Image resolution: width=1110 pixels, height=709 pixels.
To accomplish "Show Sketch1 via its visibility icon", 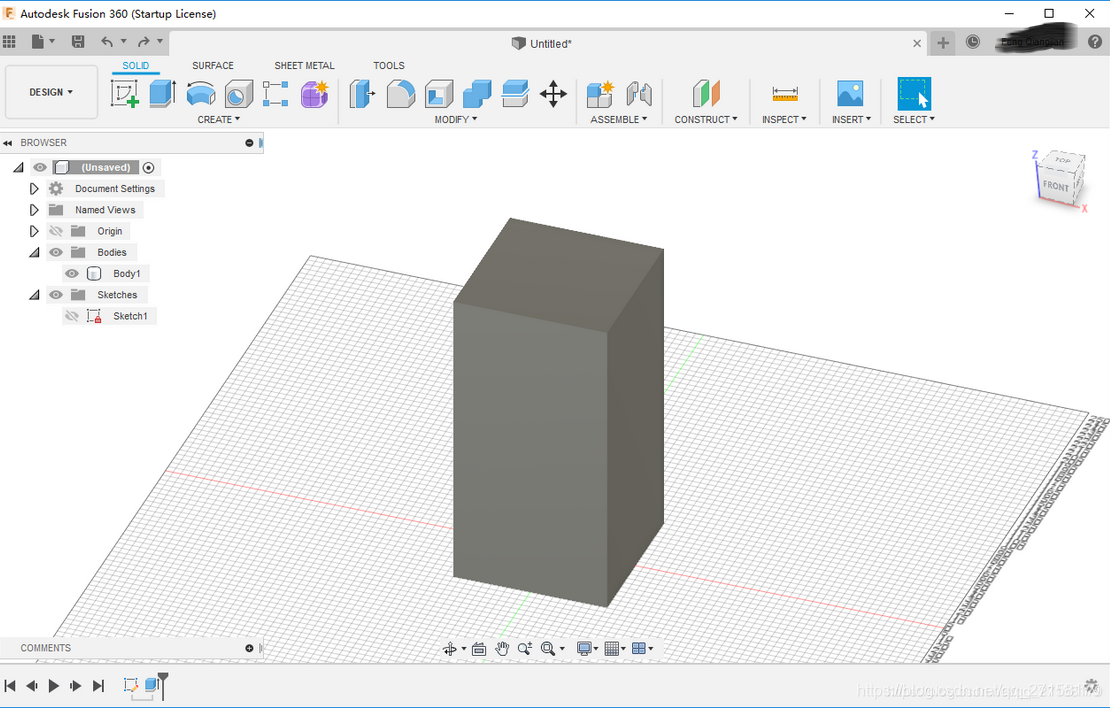I will [x=72, y=316].
